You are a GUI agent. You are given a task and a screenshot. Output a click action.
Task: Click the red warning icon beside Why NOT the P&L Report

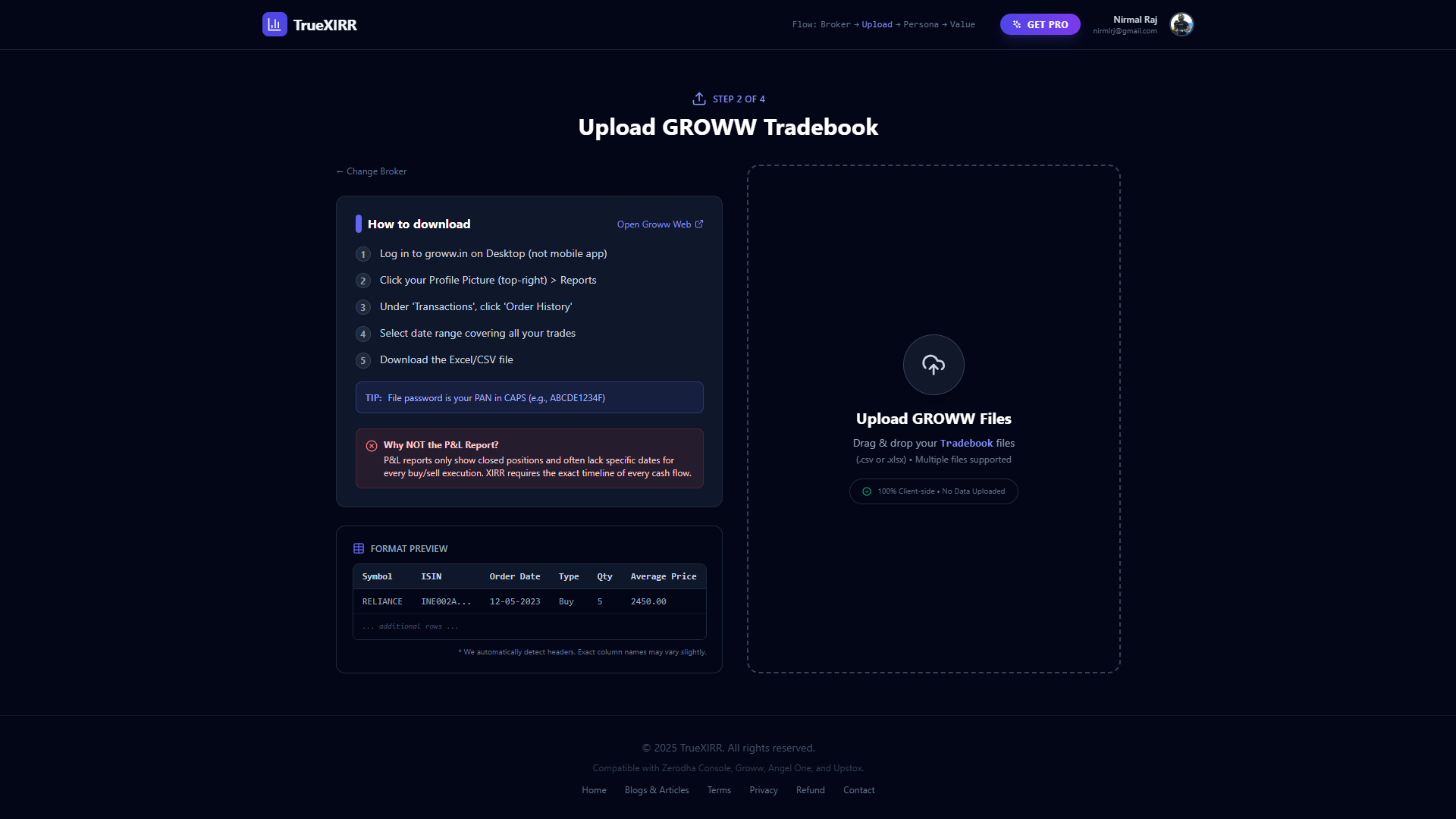(372, 445)
